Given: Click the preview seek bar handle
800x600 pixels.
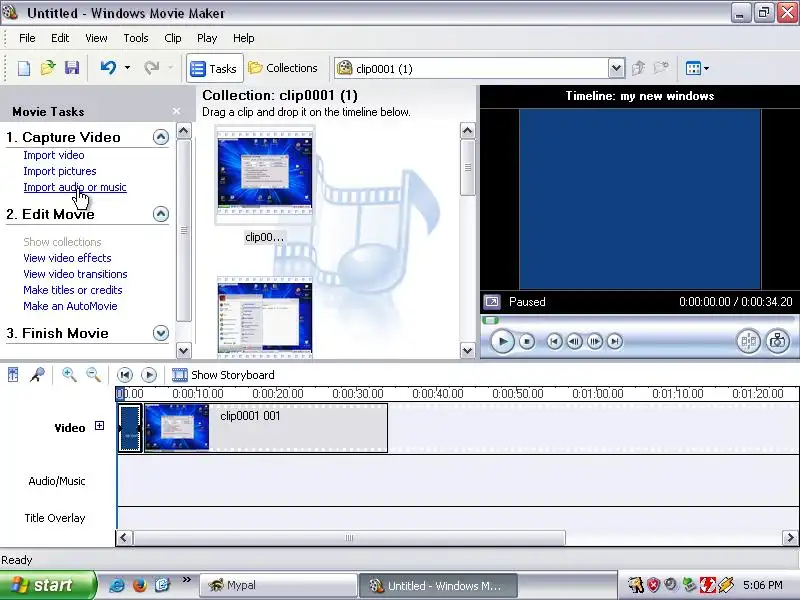Looking at the screenshot, I should pyautogui.click(x=490, y=320).
